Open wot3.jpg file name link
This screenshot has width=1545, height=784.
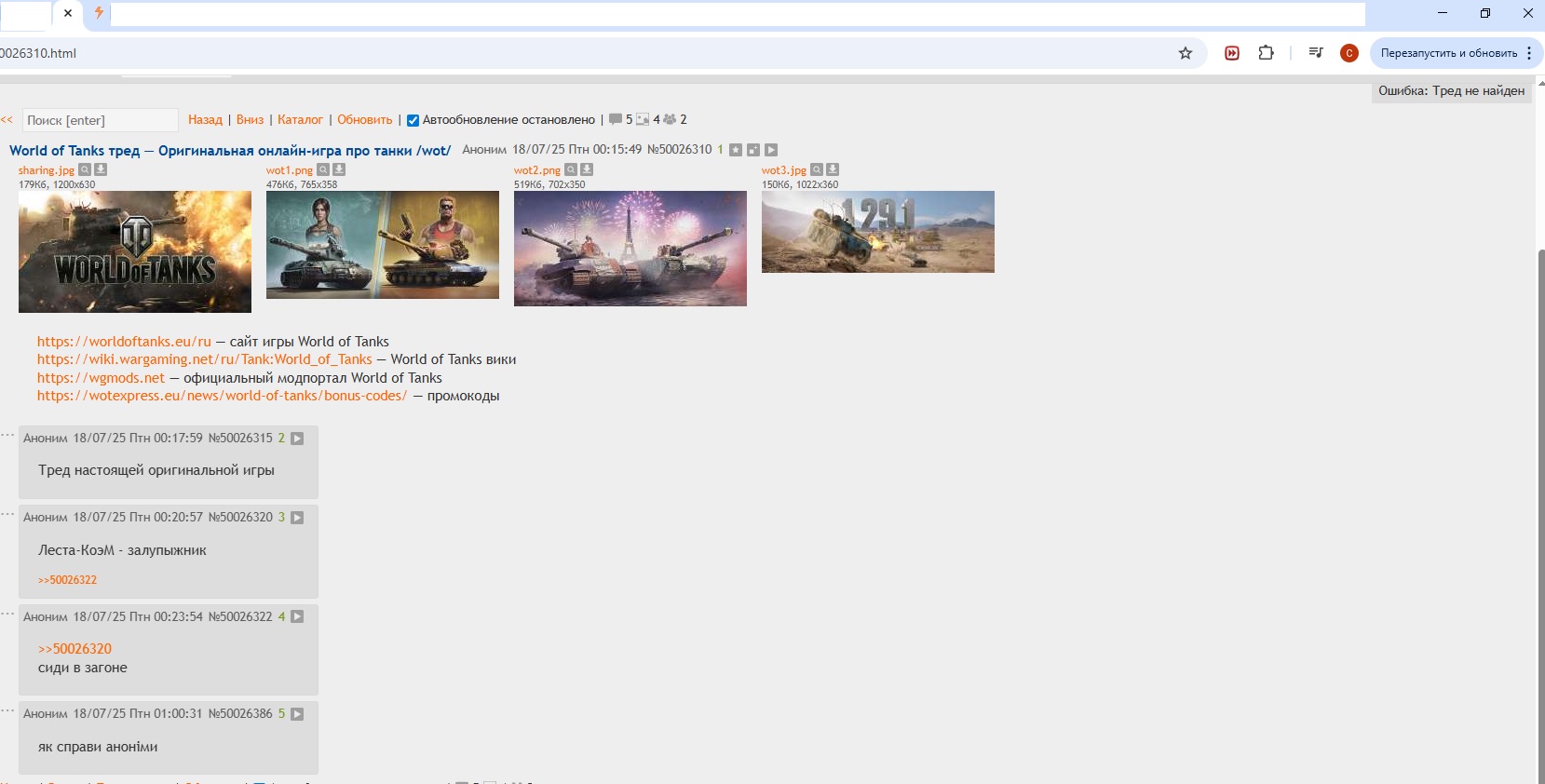(x=784, y=170)
